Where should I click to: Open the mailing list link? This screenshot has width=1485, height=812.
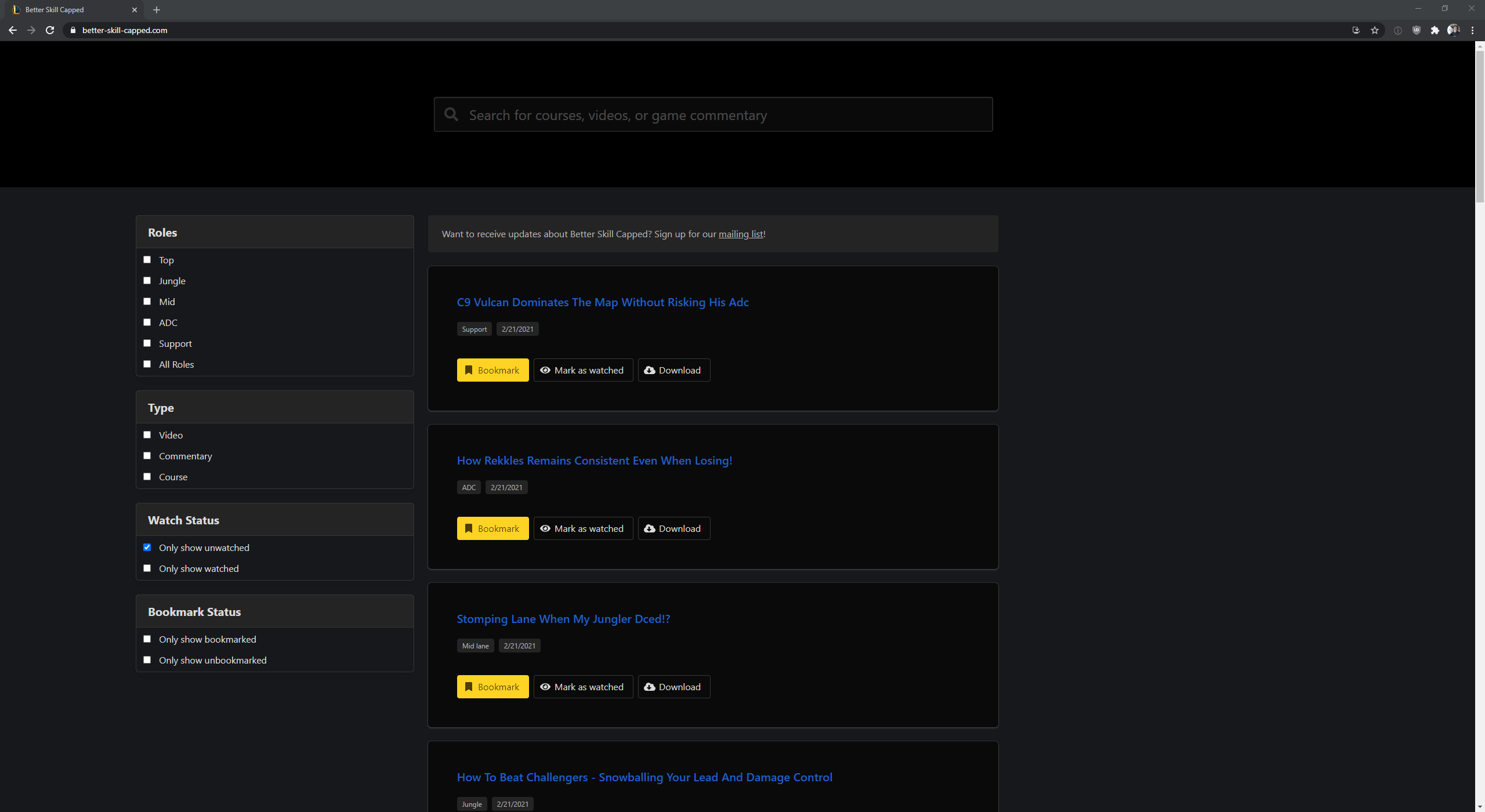tap(740, 234)
